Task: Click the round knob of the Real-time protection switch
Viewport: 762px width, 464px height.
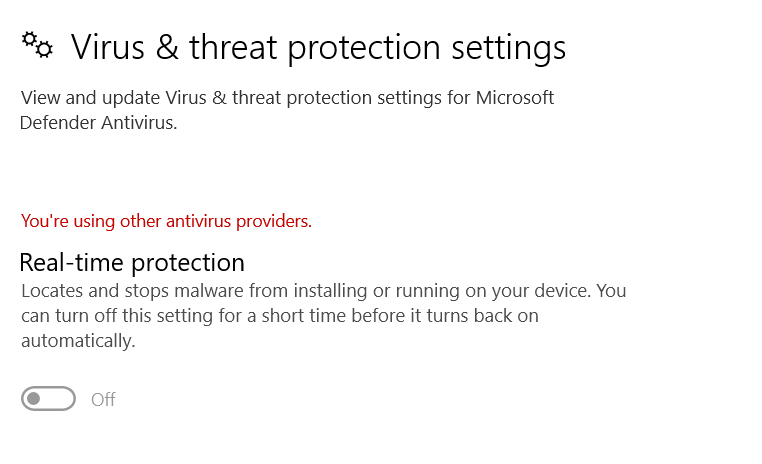Action: (x=34, y=399)
